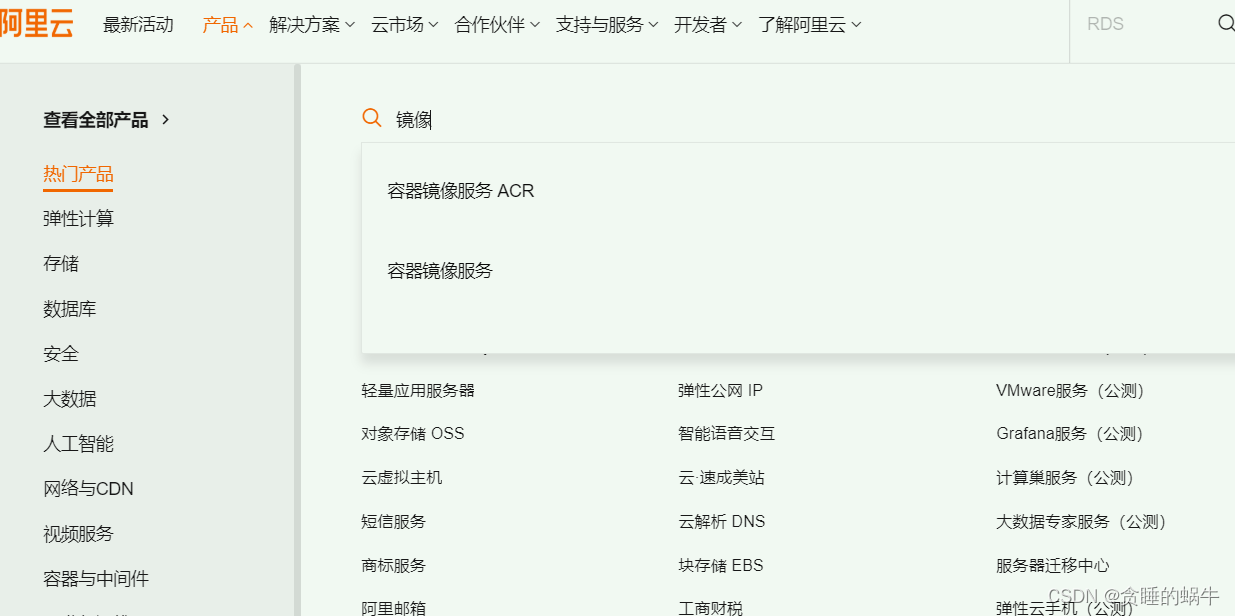Image resolution: width=1235 pixels, height=616 pixels.
Task: Open 大数据专家服务（公测） link
Action: pos(1082,521)
